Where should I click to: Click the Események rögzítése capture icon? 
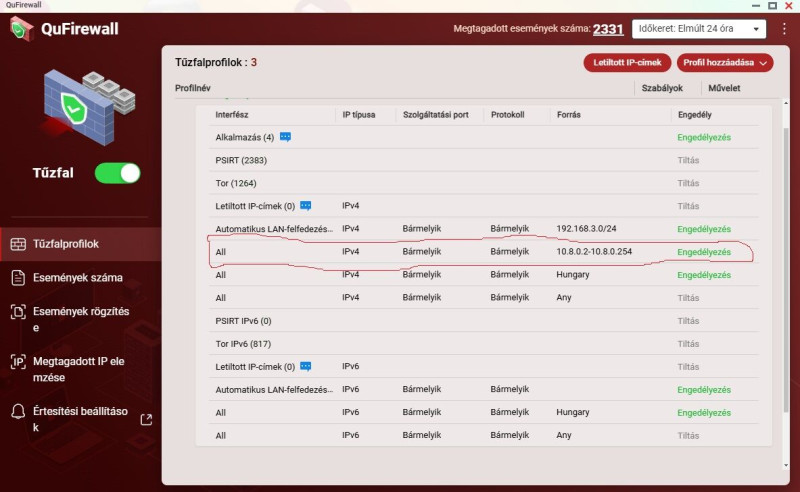[x=18, y=311]
